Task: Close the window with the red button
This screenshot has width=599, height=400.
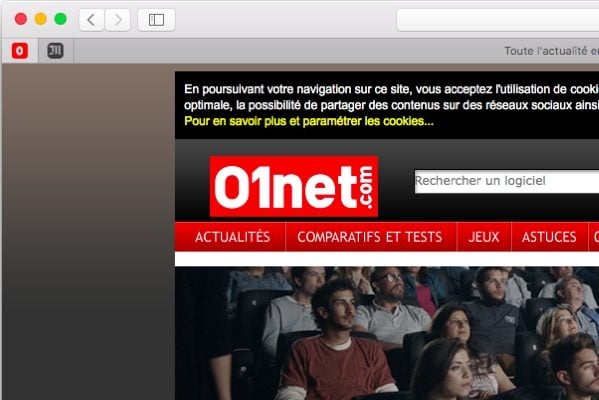Action: tap(21, 19)
